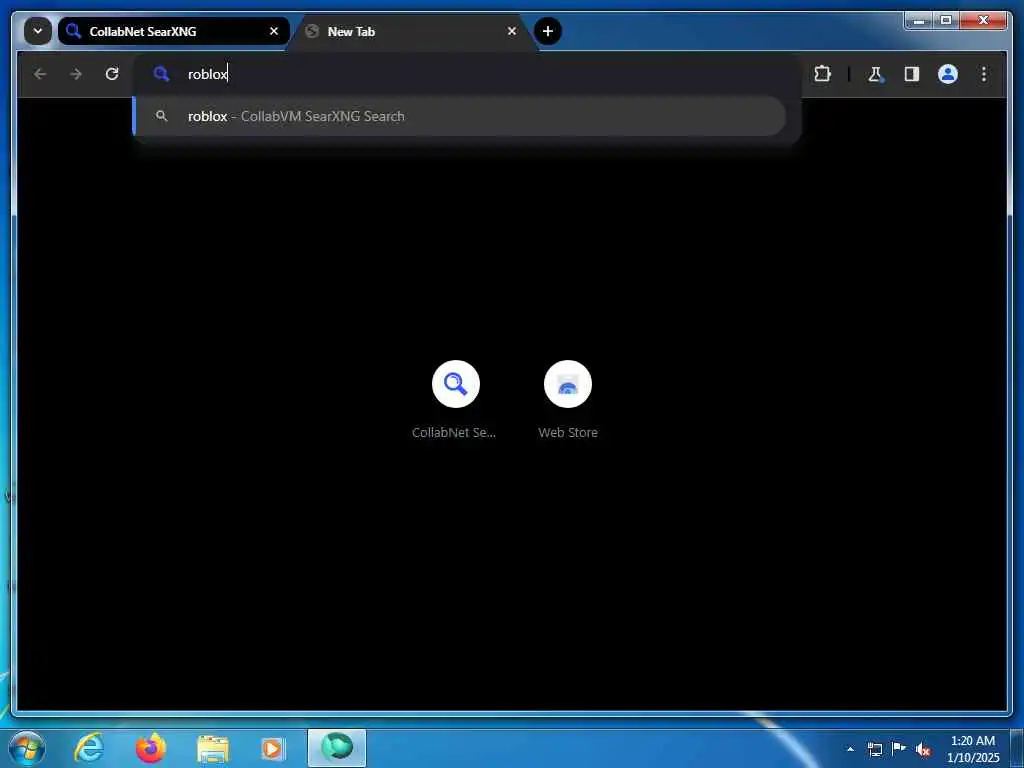Open the CollabNet Se... shortcut
Screen dimensions: 1024x768
click(455, 400)
